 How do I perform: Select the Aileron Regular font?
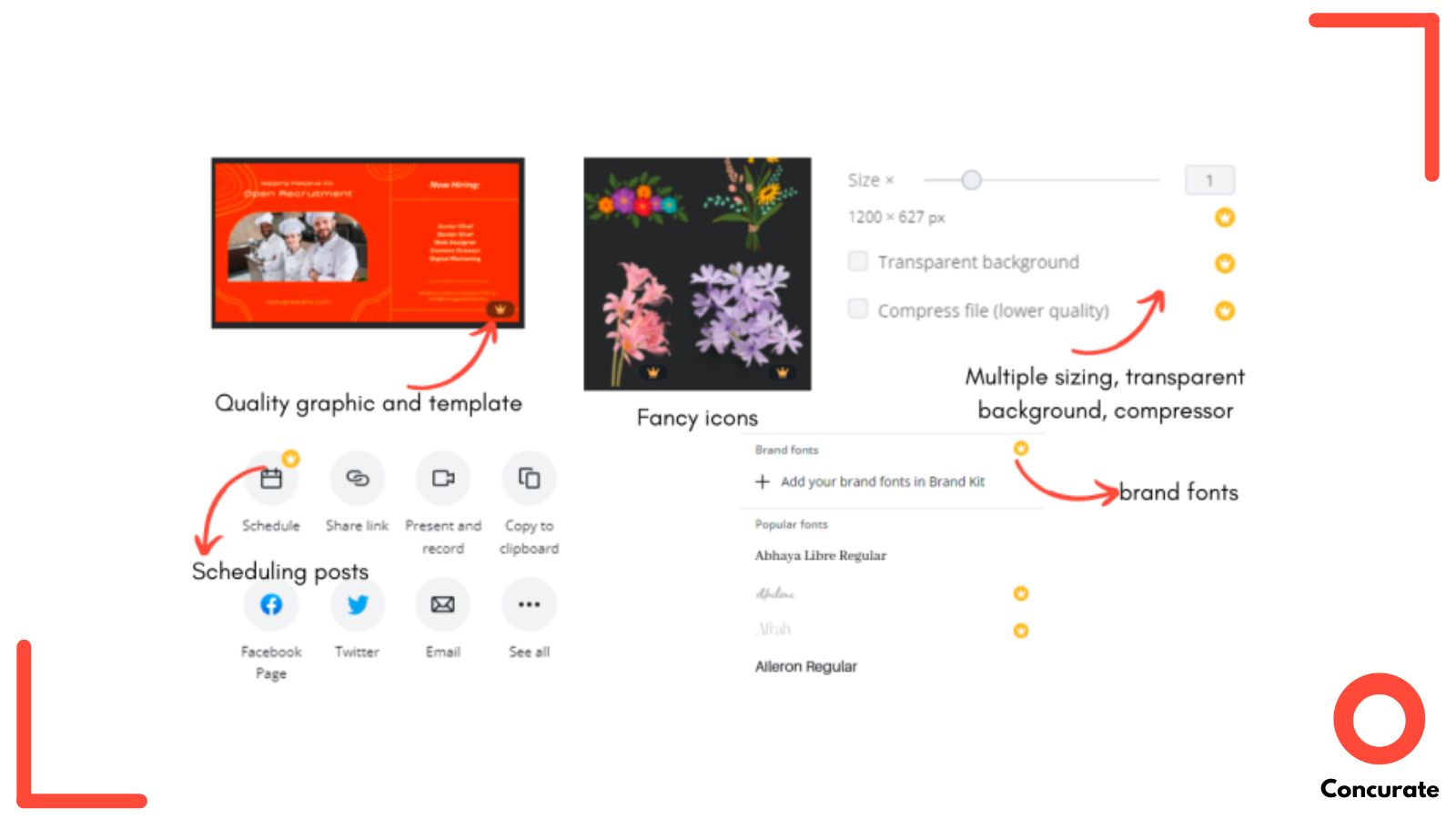(806, 666)
